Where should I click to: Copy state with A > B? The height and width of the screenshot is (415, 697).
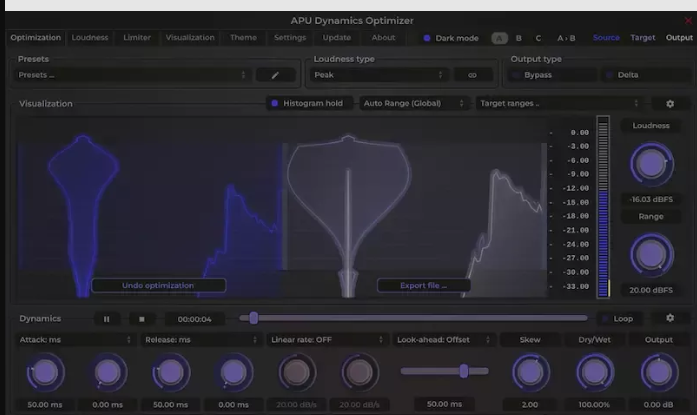coord(566,38)
